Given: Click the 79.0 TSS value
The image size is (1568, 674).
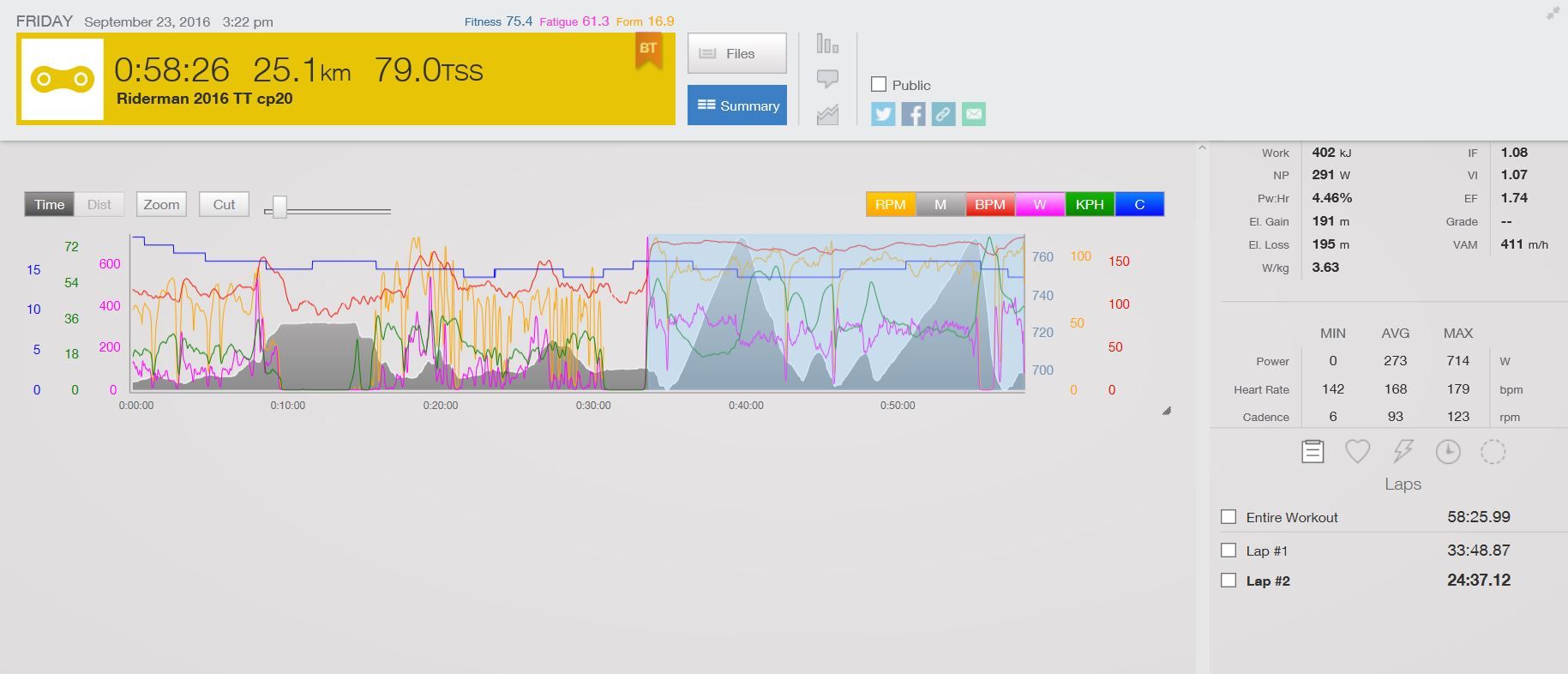Looking at the screenshot, I should [429, 70].
